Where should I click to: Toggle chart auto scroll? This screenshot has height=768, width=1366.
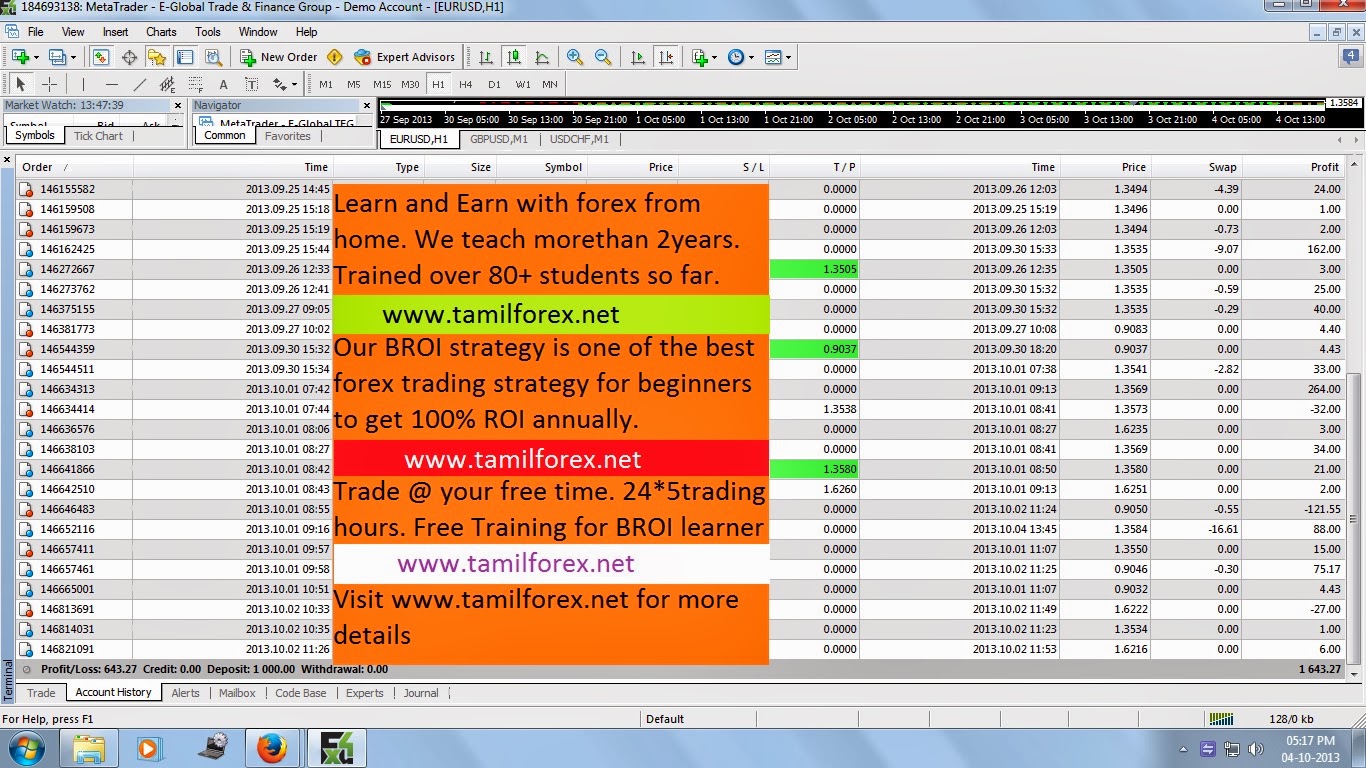638,57
